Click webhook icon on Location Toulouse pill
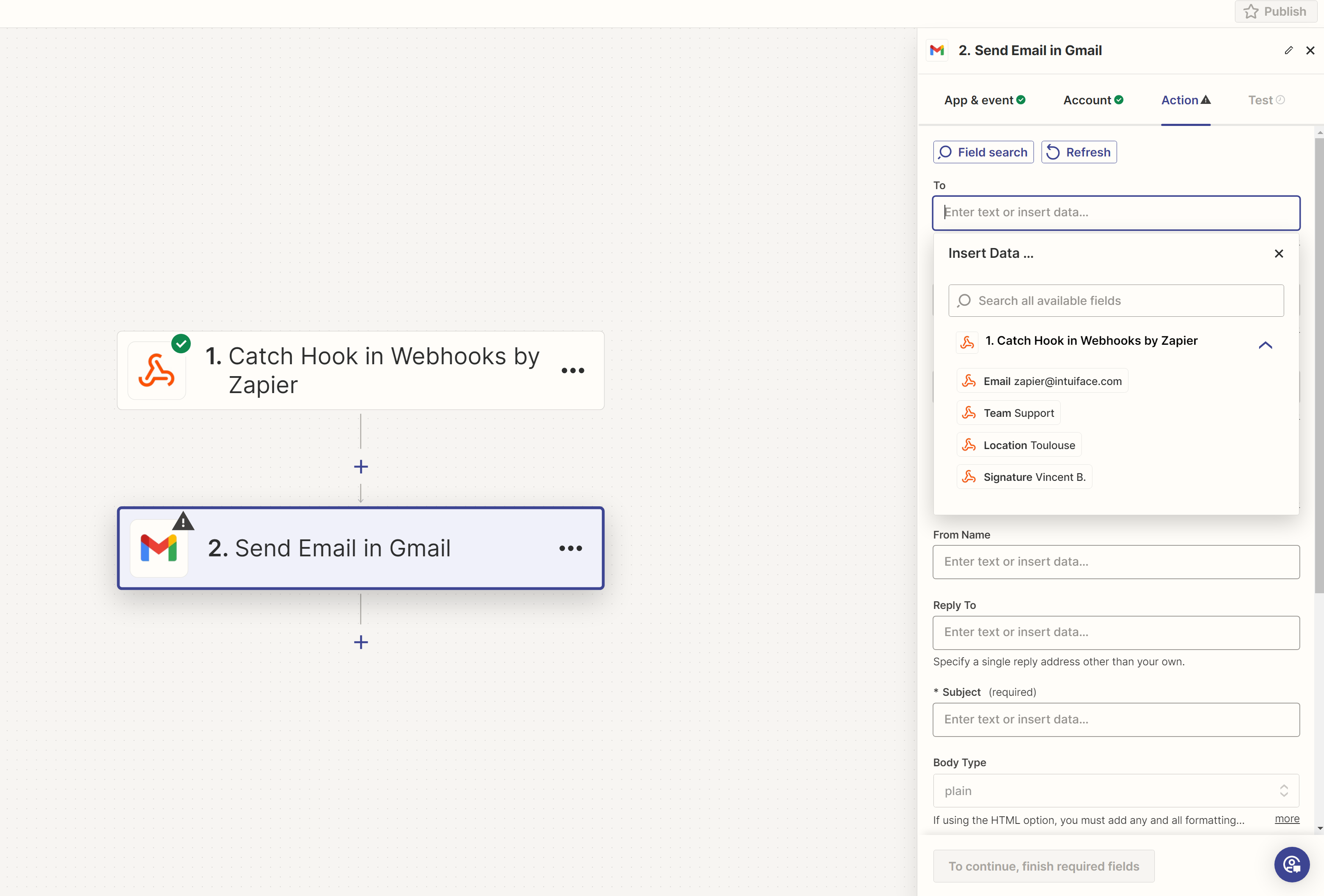The width and height of the screenshot is (1324, 896). tap(969, 445)
